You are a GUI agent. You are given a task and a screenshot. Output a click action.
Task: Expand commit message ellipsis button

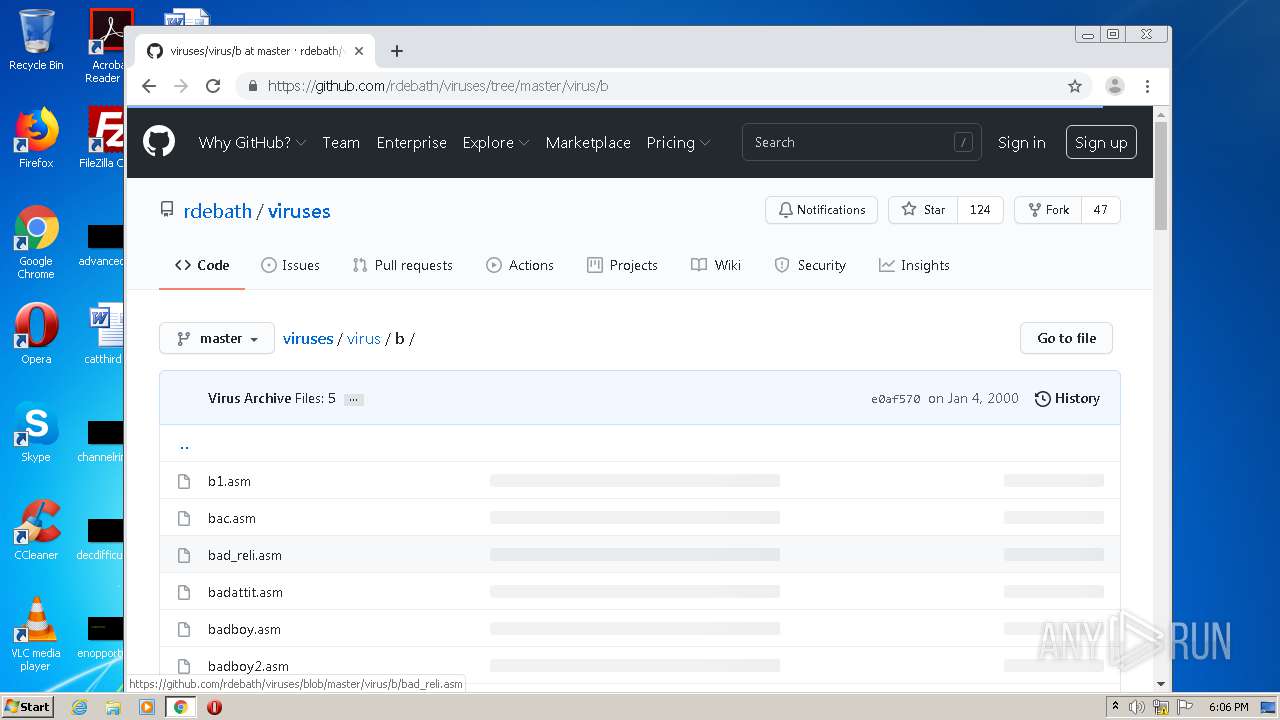click(353, 399)
